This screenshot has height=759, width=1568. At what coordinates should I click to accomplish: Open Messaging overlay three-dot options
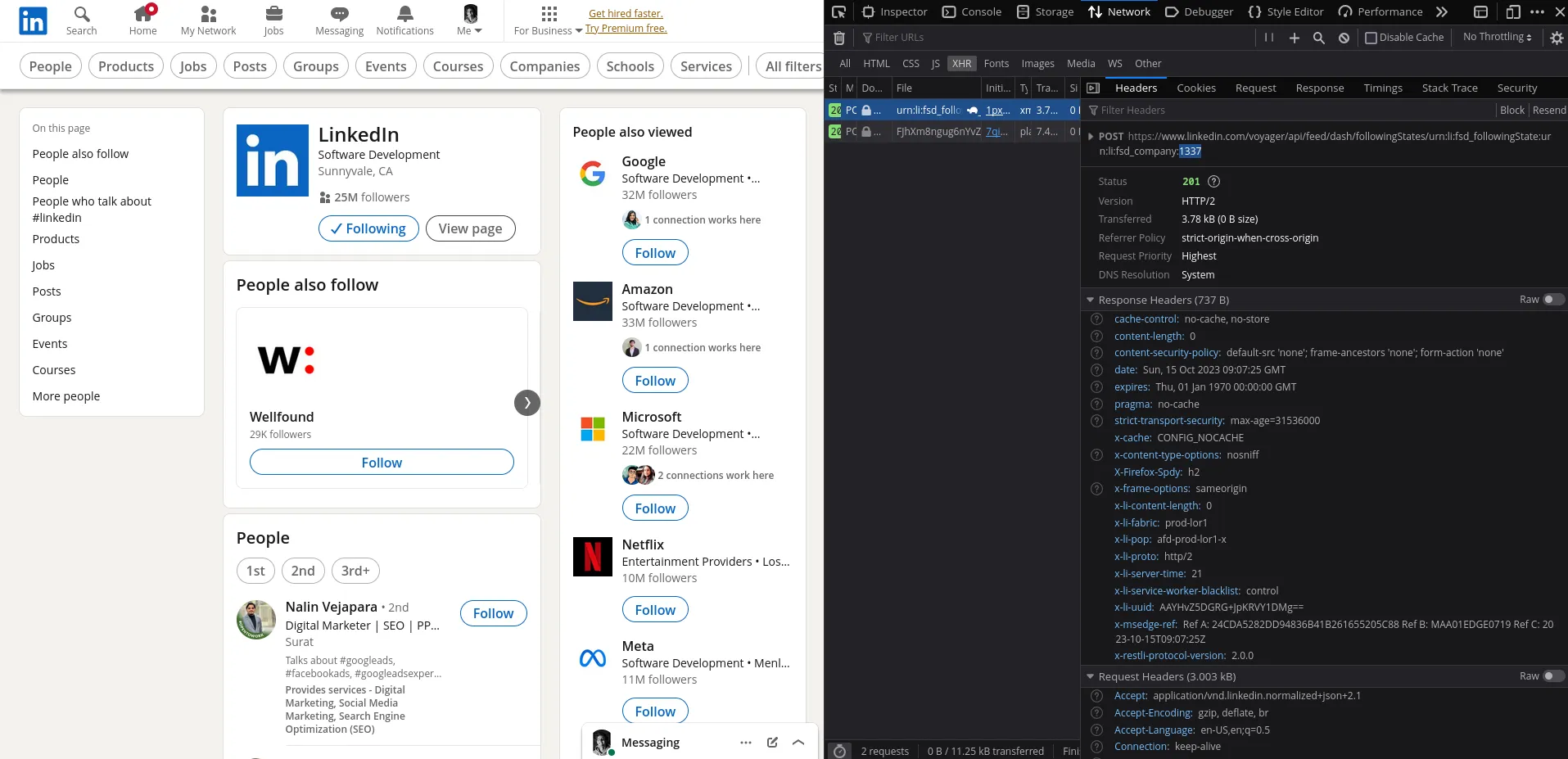click(746, 743)
